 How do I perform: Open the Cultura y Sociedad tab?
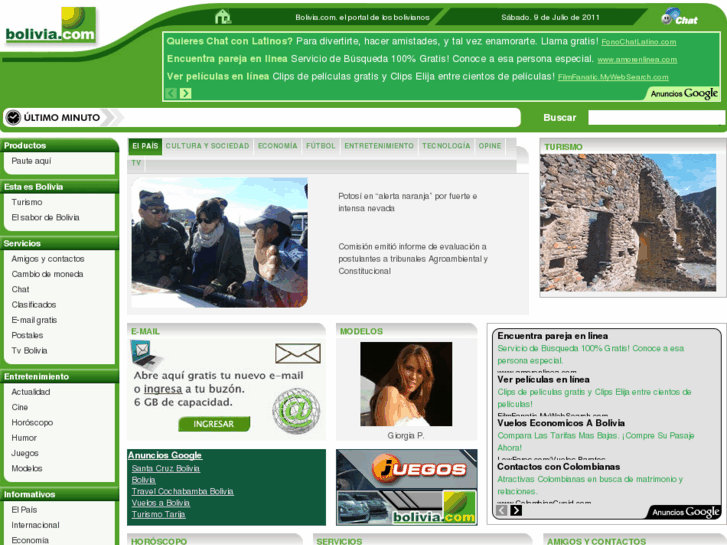tap(207, 146)
